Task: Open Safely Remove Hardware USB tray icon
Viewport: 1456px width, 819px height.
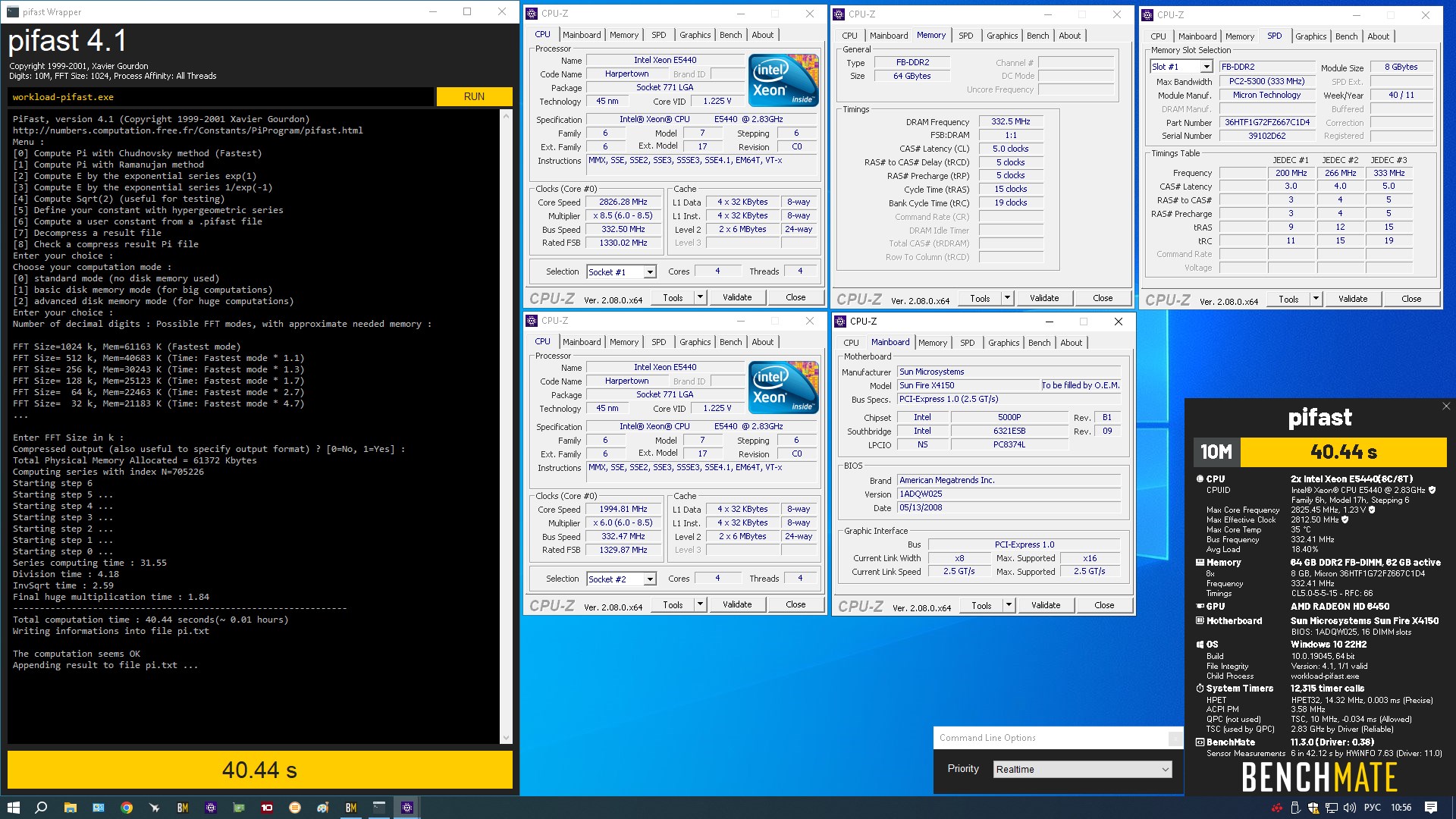Action: click(x=1295, y=808)
